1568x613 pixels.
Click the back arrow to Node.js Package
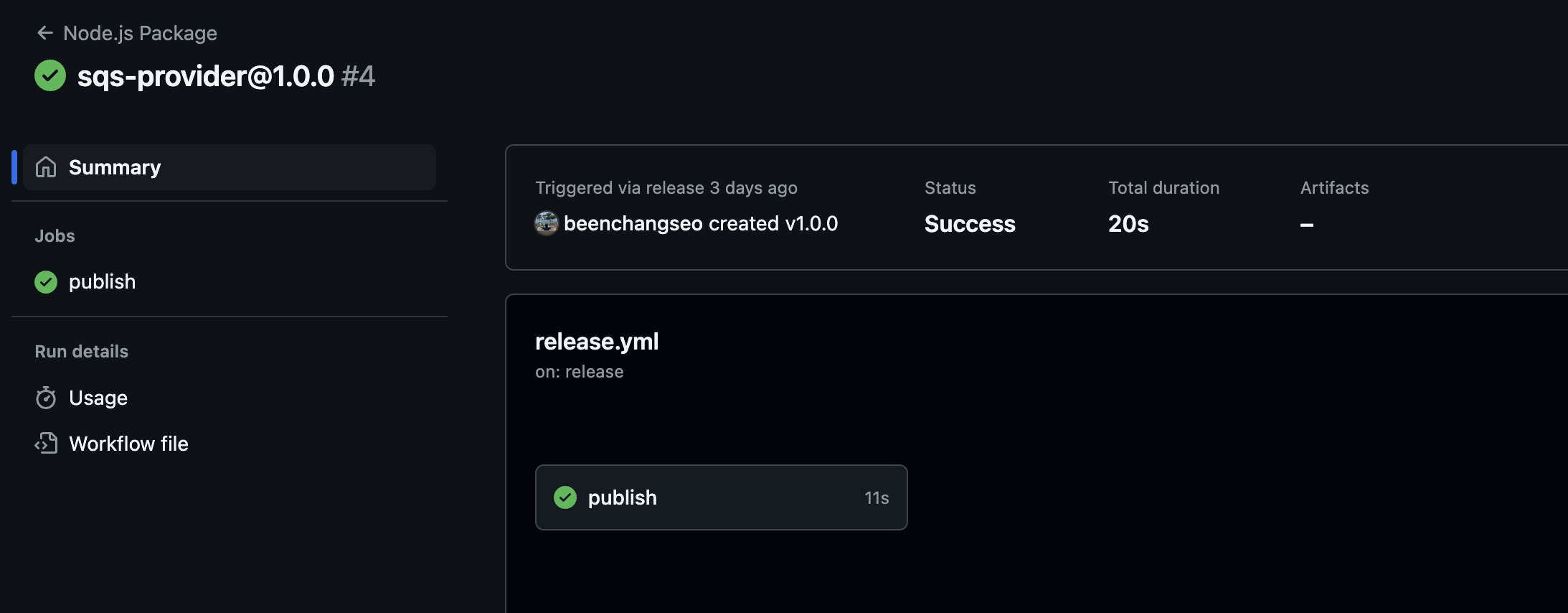[45, 32]
